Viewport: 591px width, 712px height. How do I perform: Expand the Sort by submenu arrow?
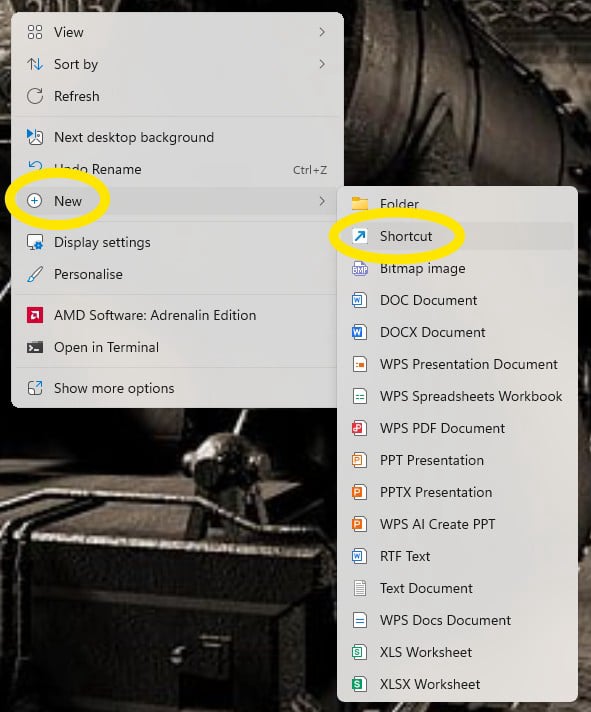pyautogui.click(x=322, y=64)
